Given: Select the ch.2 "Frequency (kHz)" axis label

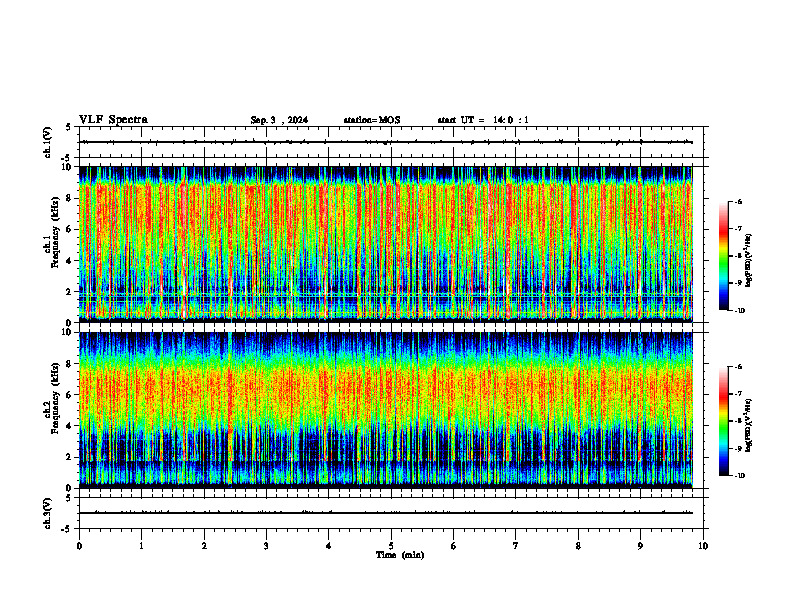Looking at the screenshot, I should pyautogui.click(x=55, y=398).
